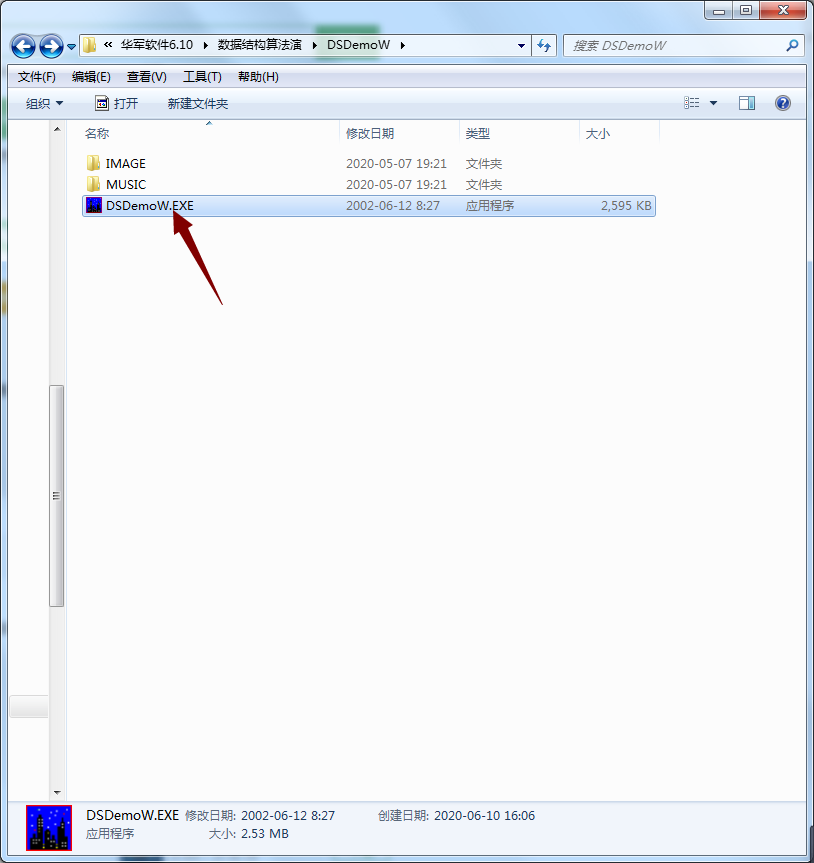The image size is (814, 863).
Task: Expand arrow after 华军软件6.10 breadcrumb
Action: tap(205, 45)
